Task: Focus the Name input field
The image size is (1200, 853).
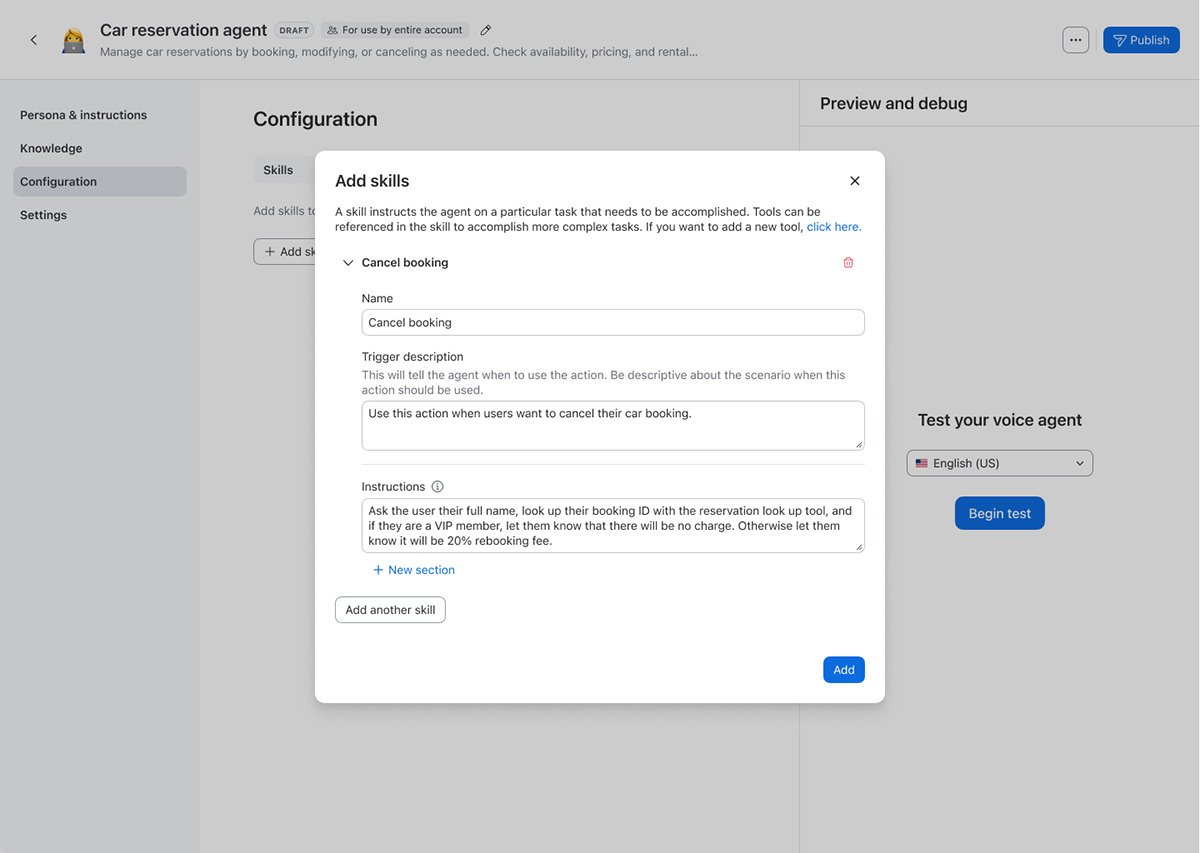Action: [612, 322]
